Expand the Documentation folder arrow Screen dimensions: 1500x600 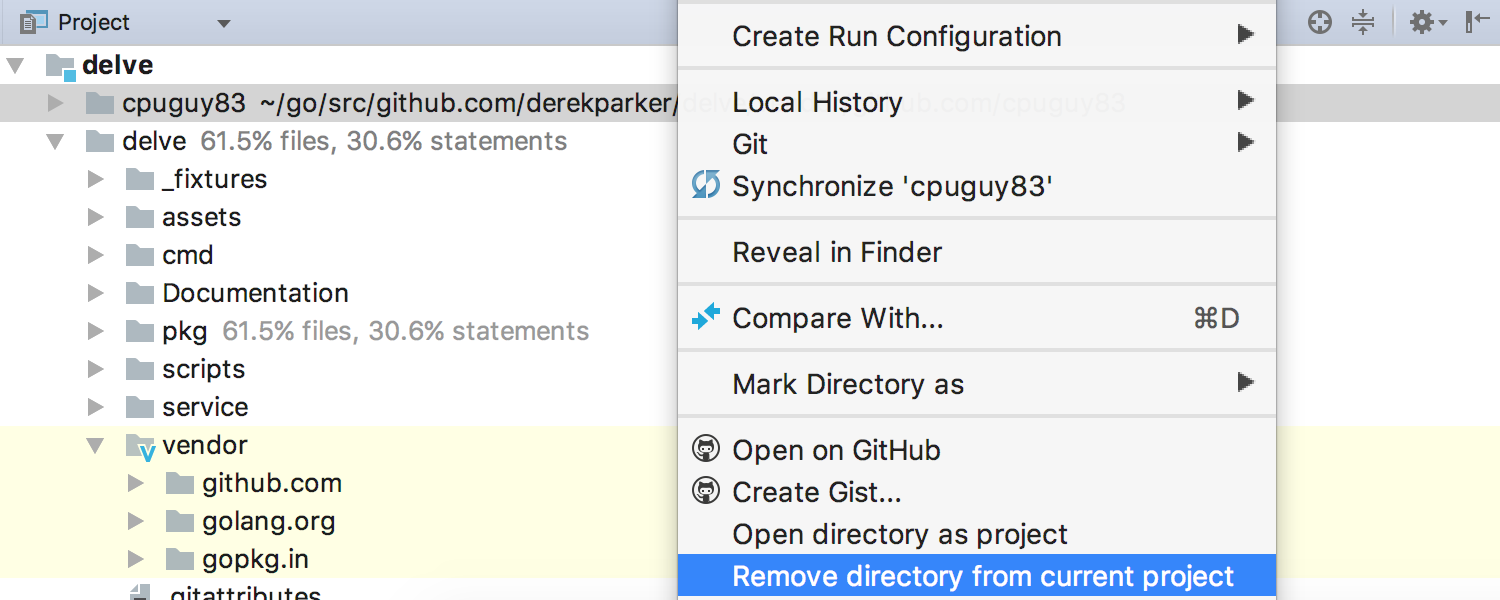click(96, 294)
